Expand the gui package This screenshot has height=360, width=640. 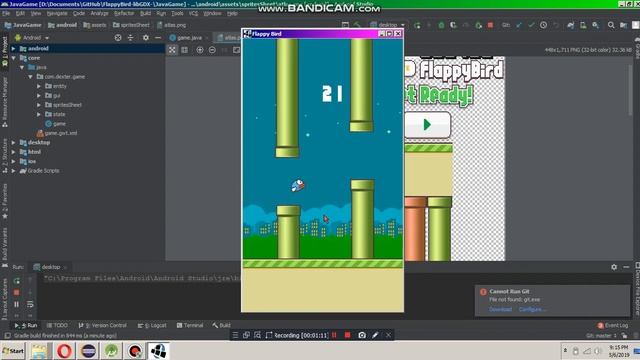[x=39, y=96]
